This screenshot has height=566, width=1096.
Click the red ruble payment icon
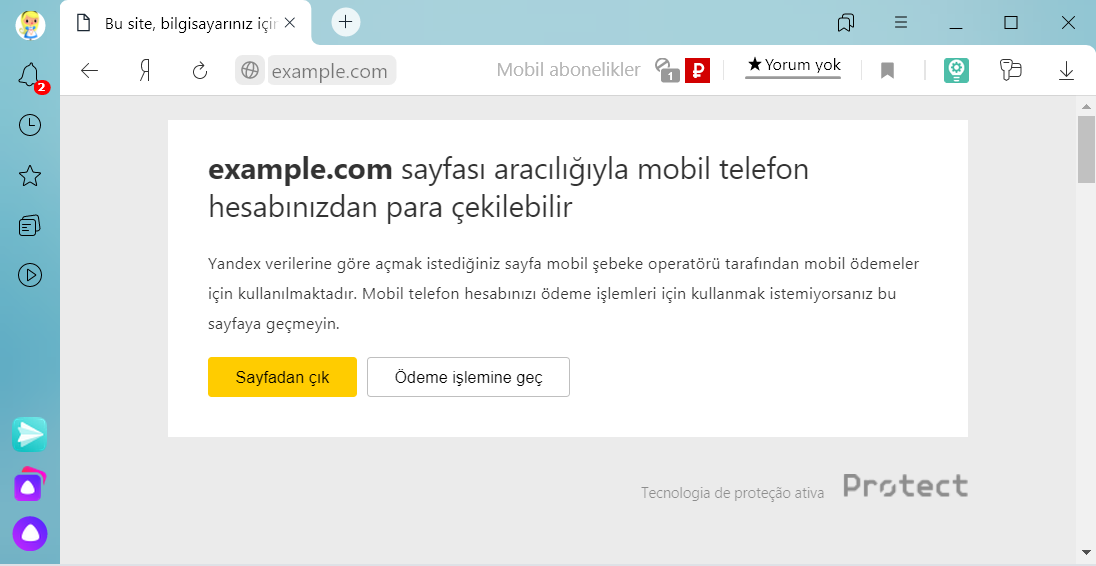click(698, 71)
